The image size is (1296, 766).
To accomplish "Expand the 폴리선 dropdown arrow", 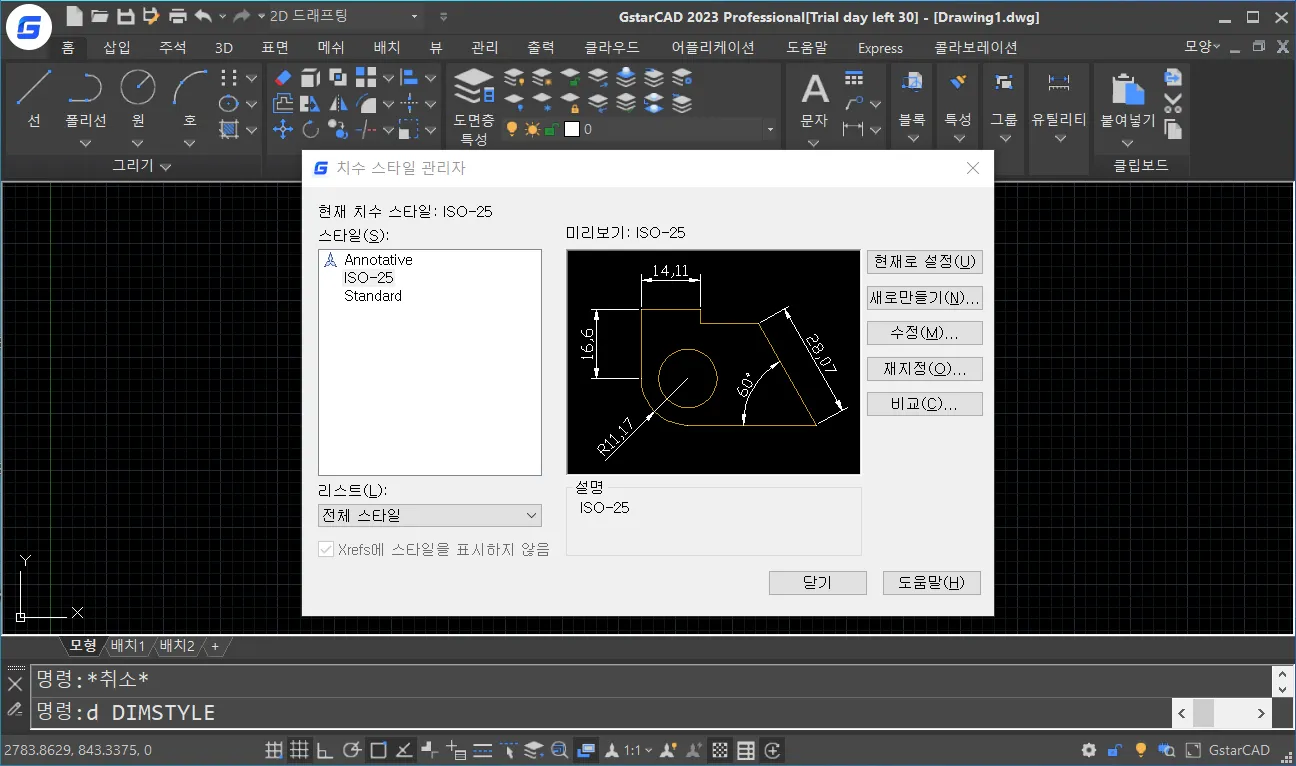I will click(x=86, y=142).
